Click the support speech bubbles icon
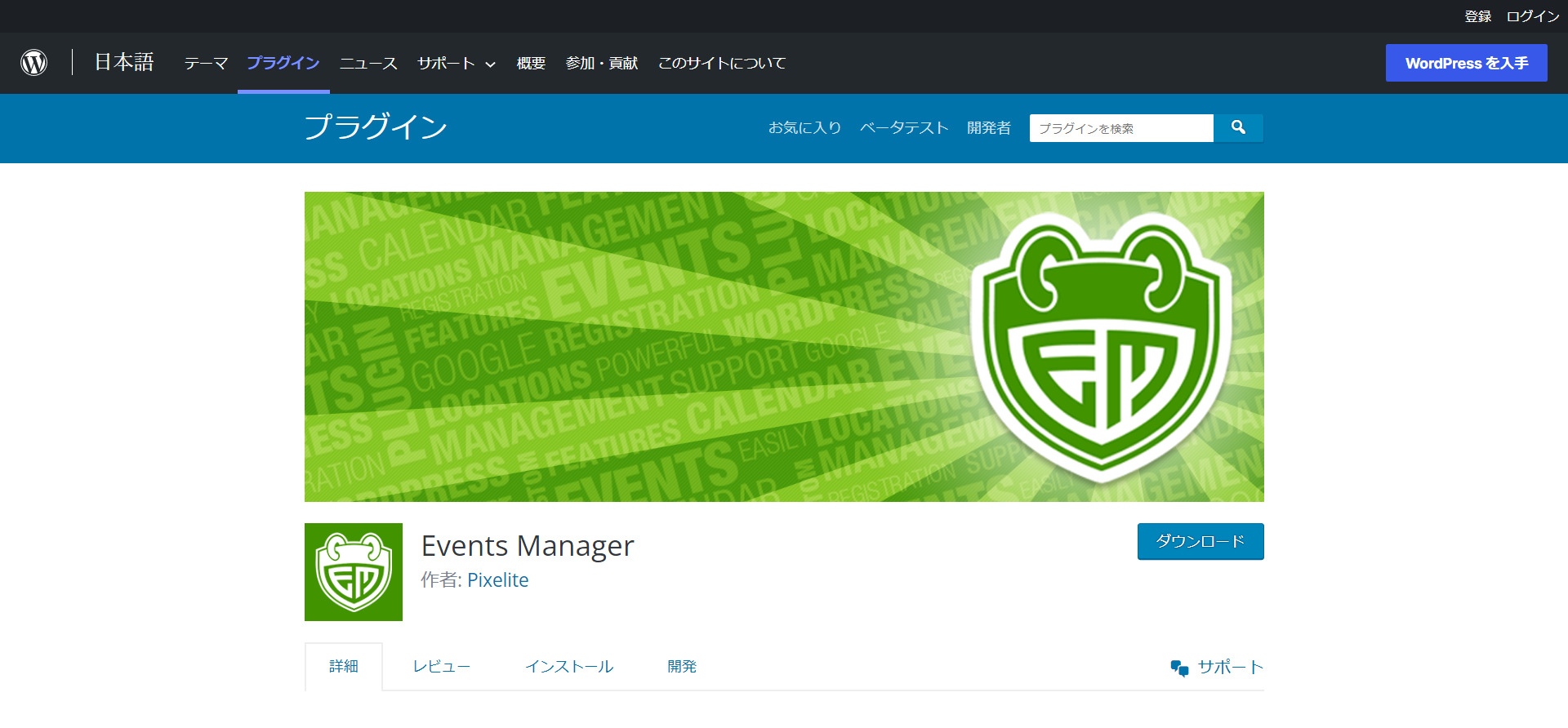 tap(1179, 668)
